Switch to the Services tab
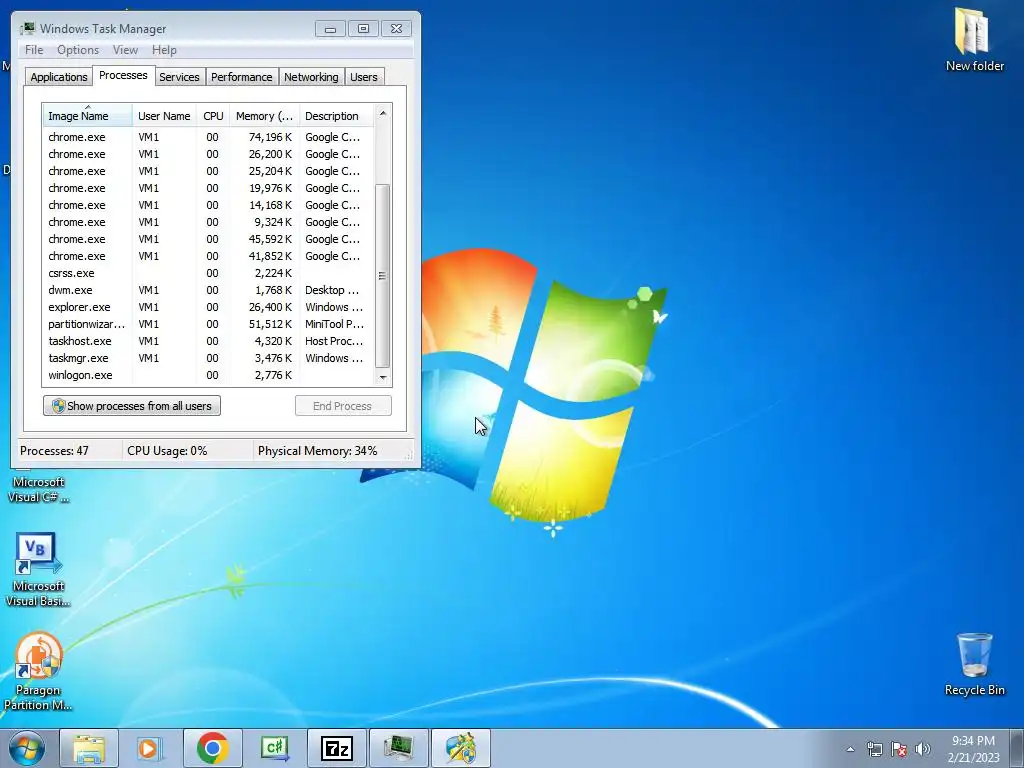This screenshot has height=768, width=1024. 179,76
